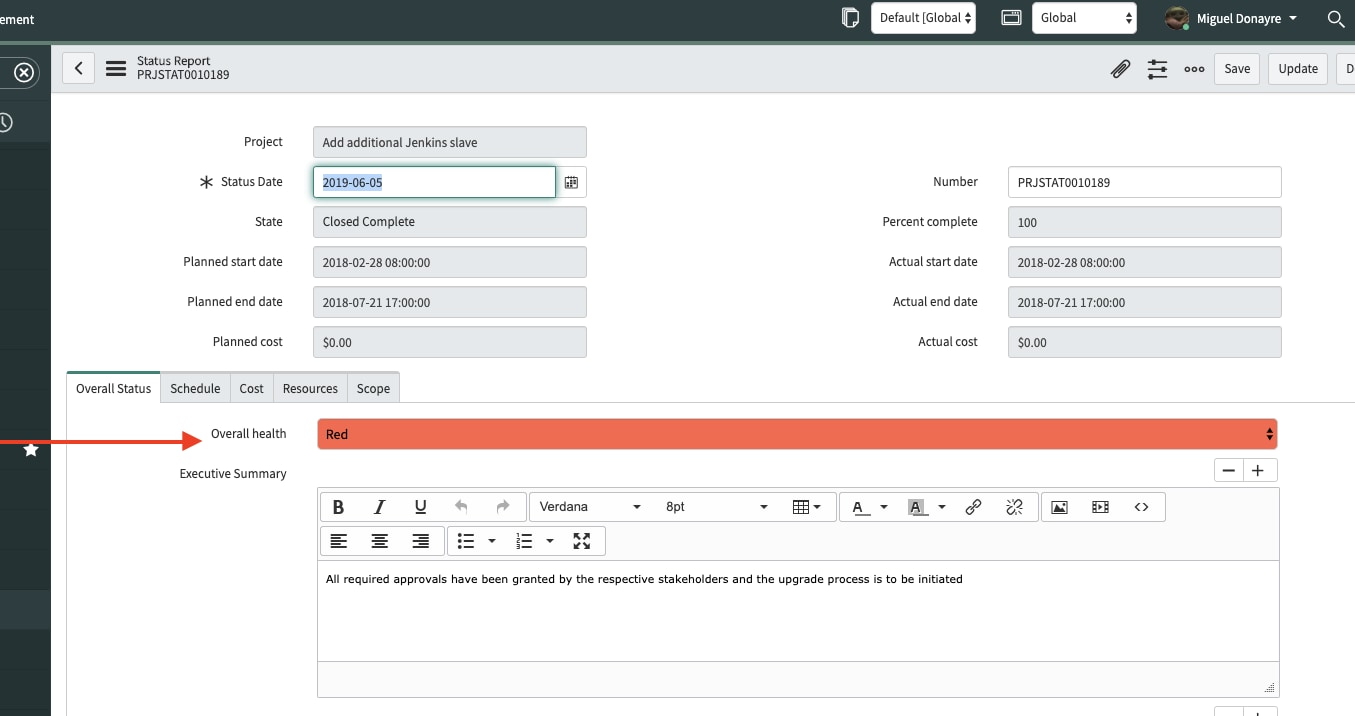Click inside the Executive Summary text area

[798, 610]
